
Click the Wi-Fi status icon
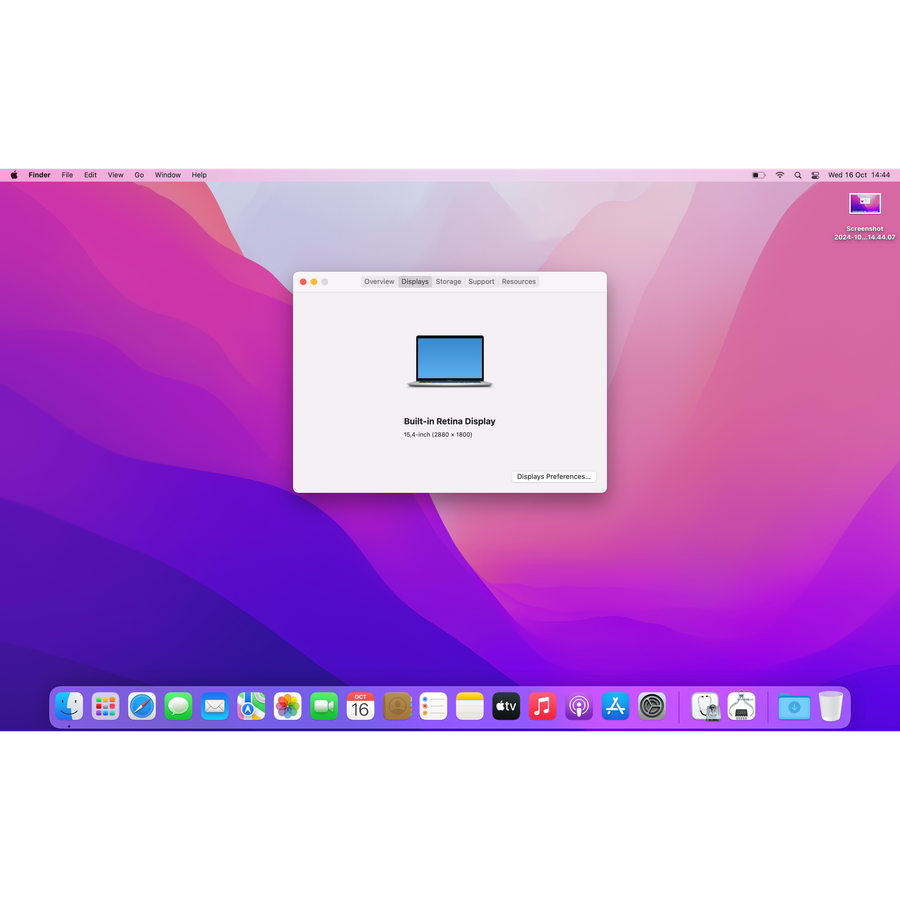780,175
